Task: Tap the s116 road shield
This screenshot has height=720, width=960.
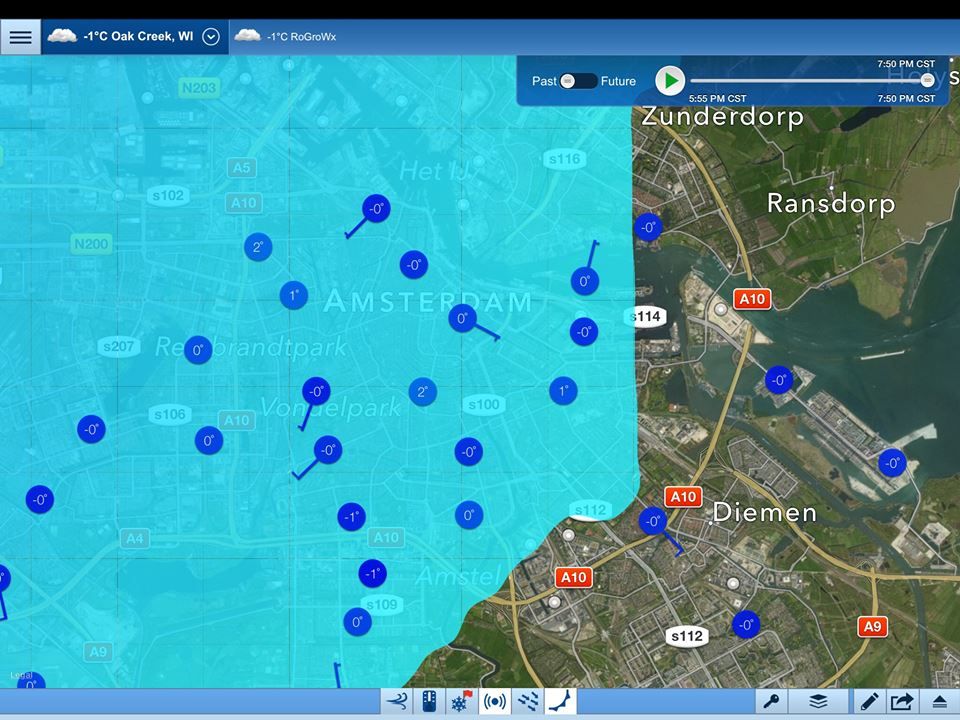Action: pyautogui.click(x=564, y=160)
